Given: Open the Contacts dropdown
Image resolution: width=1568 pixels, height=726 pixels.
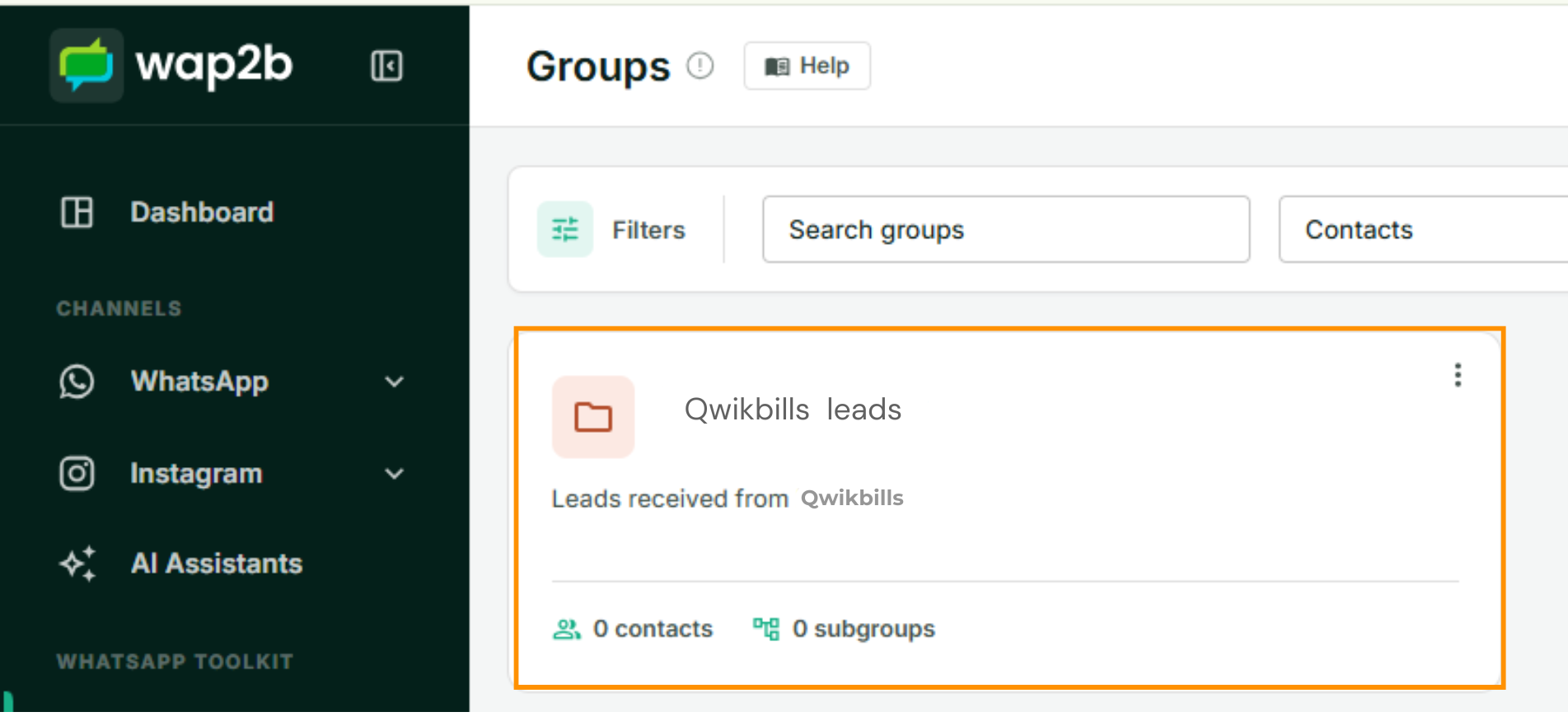Looking at the screenshot, I should pos(1423,229).
